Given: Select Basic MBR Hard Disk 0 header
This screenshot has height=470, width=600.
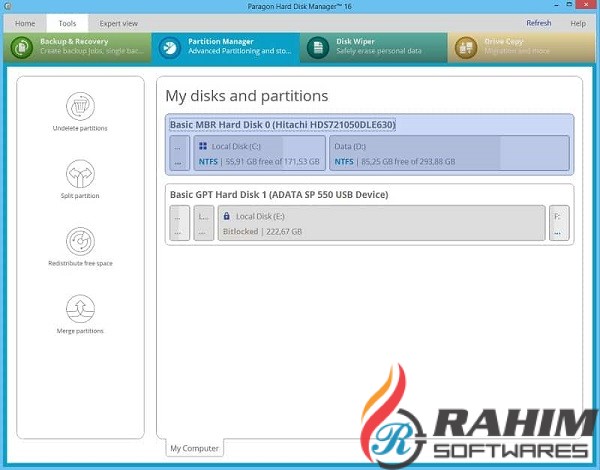Looking at the screenshot, I should pyautogui.click(x=282, y=125).
